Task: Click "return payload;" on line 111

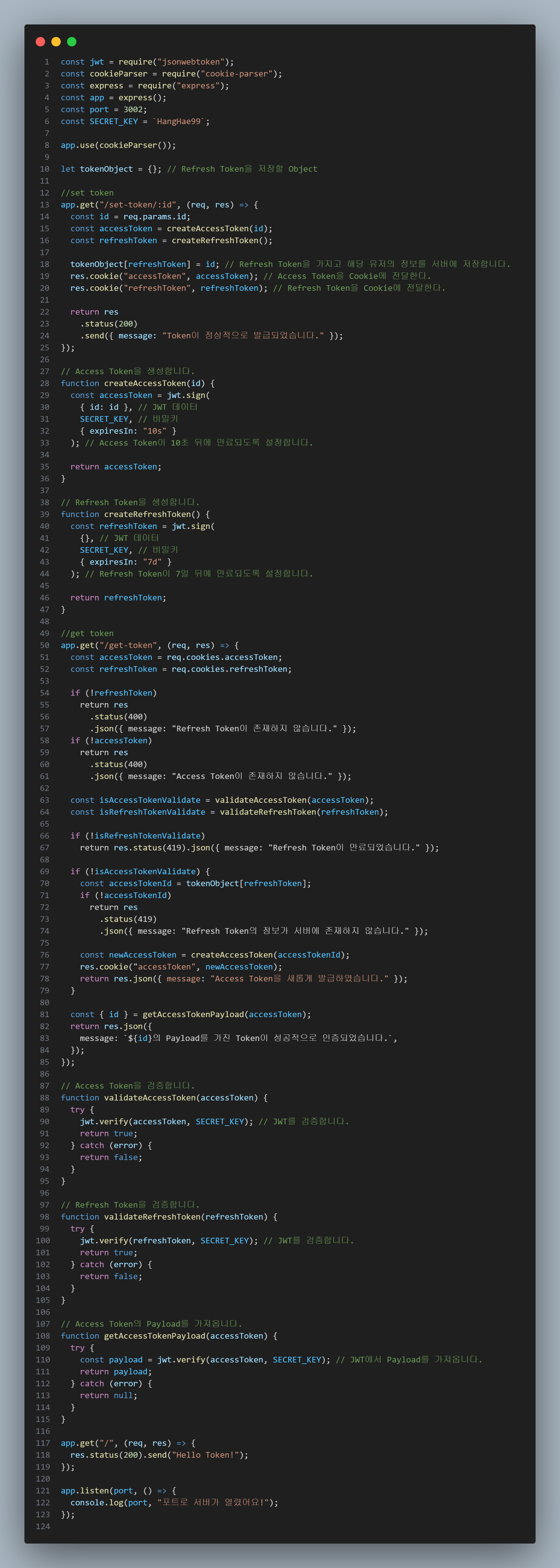Action: click(116, 1372)
